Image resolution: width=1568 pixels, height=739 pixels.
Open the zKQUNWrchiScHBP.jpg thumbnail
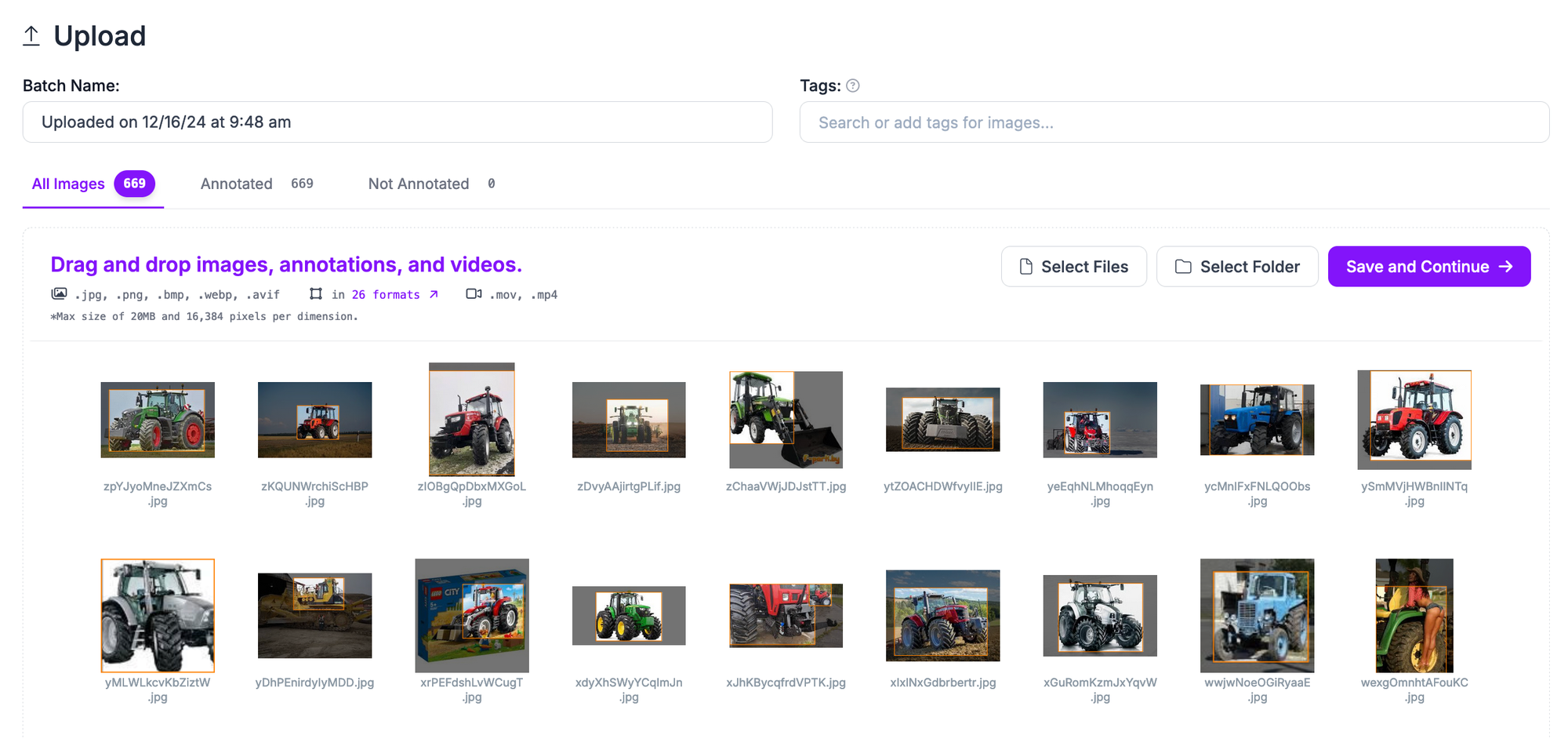click(315, 420)
